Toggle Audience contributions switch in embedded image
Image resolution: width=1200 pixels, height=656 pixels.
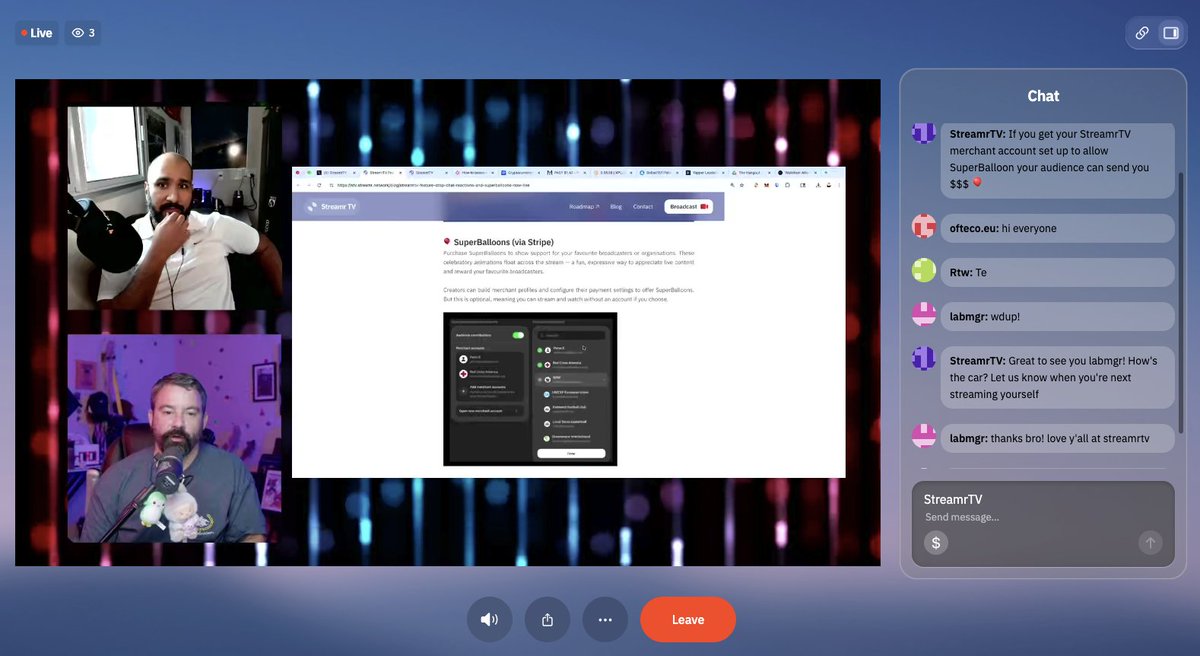pos(518,335)
